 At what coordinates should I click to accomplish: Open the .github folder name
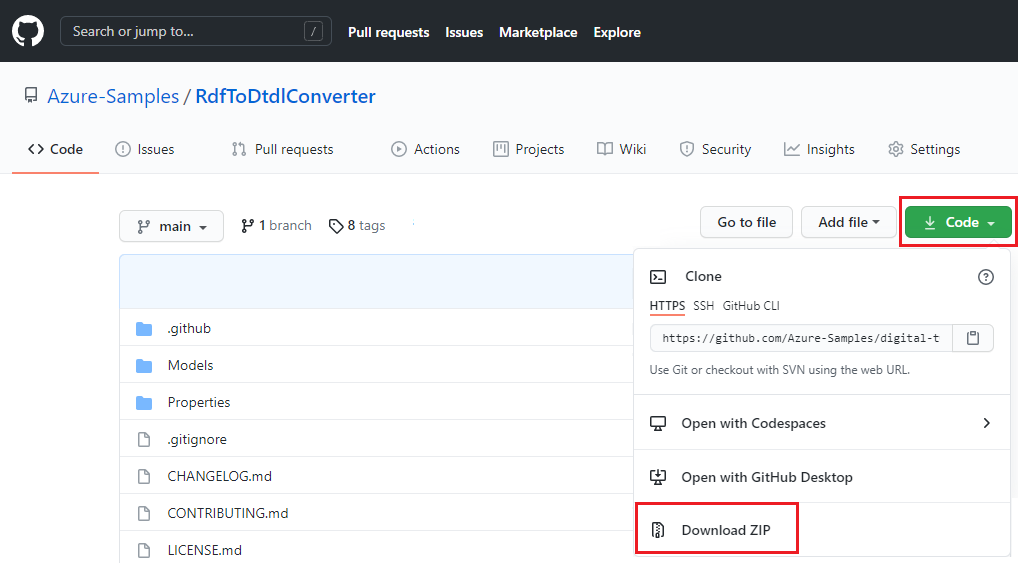pyautogui.click(x=189, y=329)
